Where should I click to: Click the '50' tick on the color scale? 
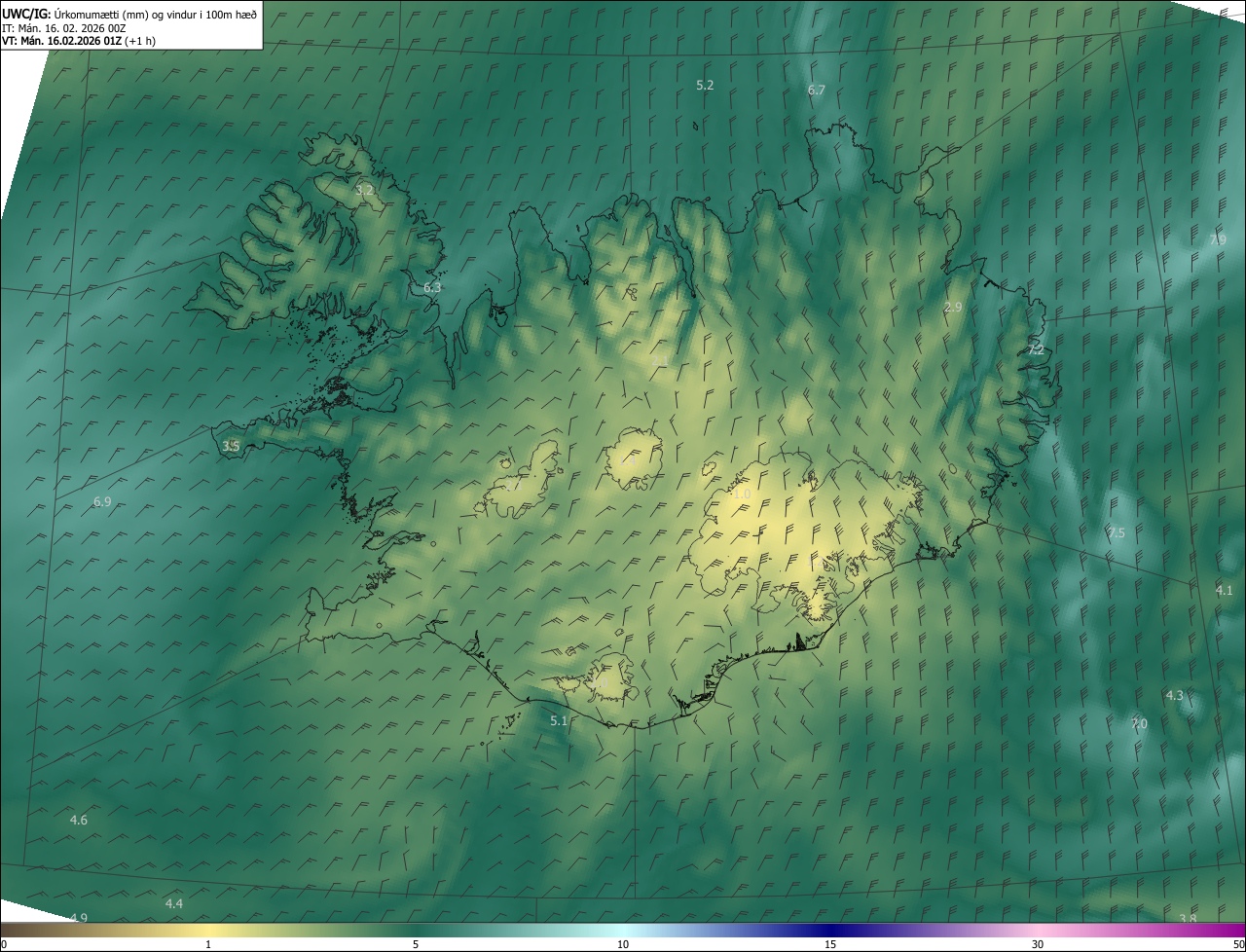point(1238,945)
